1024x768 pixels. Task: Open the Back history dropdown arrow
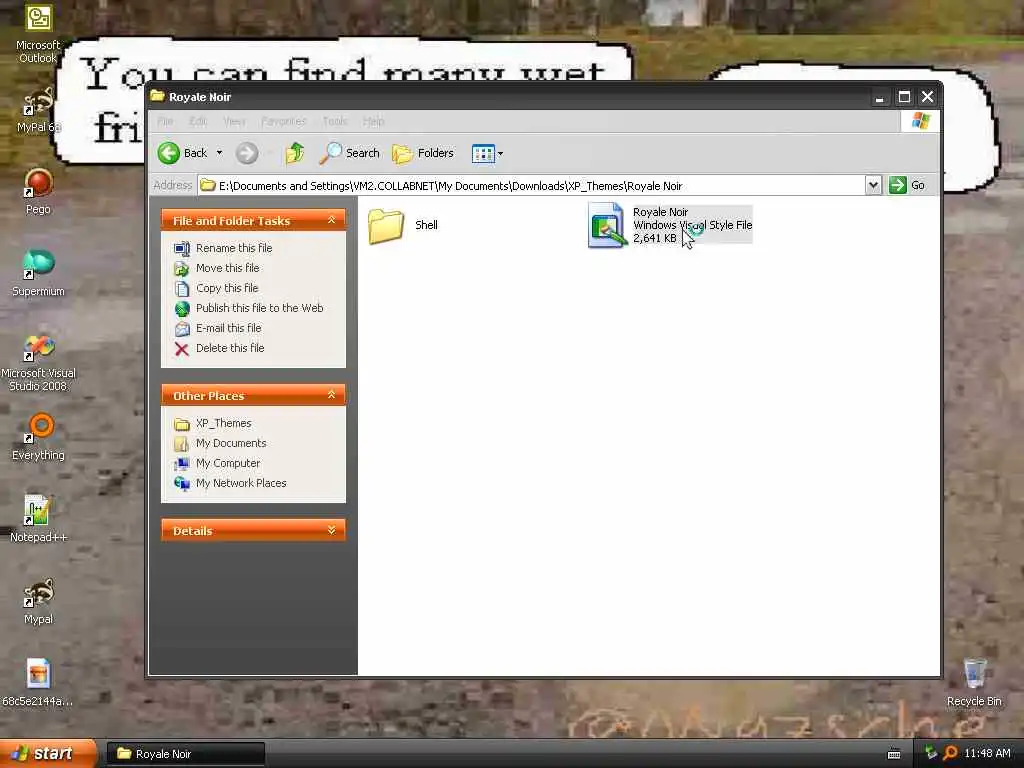[x=219, y=153]
